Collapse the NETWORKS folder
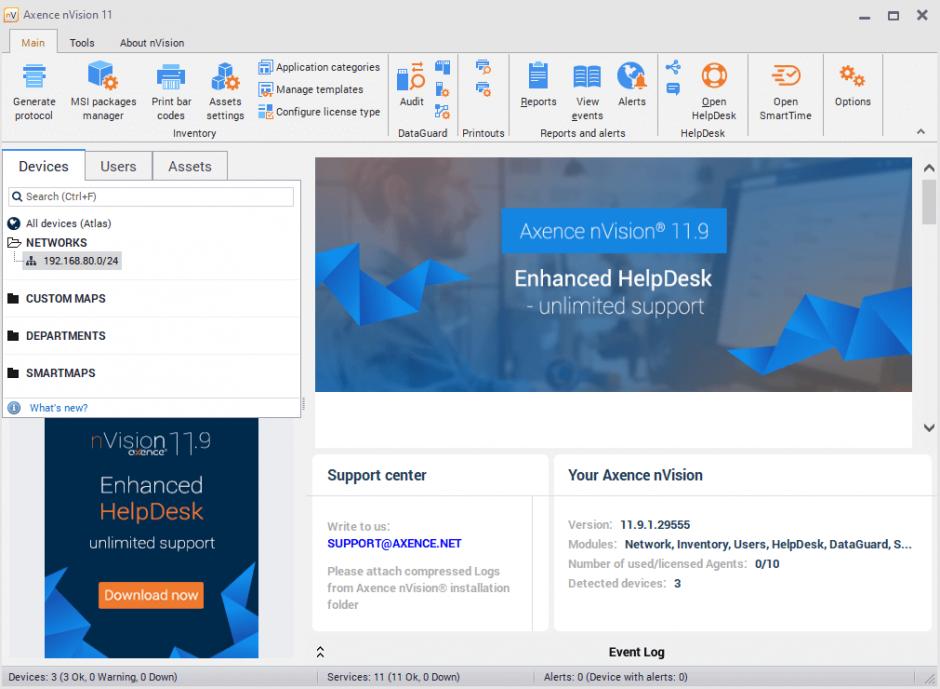This screenshot has width=940, height=689. 14,242
